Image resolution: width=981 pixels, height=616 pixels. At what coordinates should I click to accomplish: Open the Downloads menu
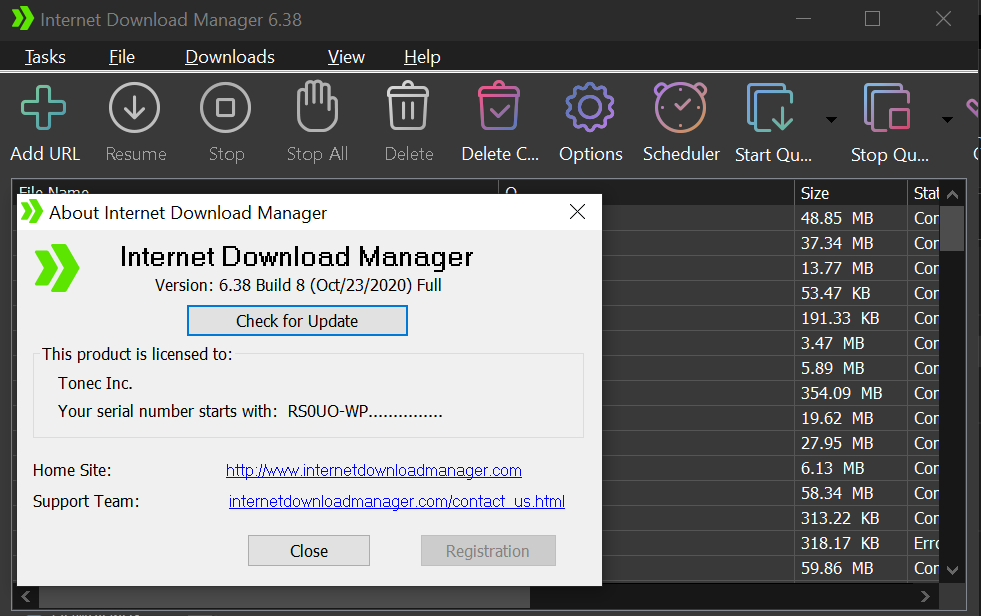click(230, 57)
